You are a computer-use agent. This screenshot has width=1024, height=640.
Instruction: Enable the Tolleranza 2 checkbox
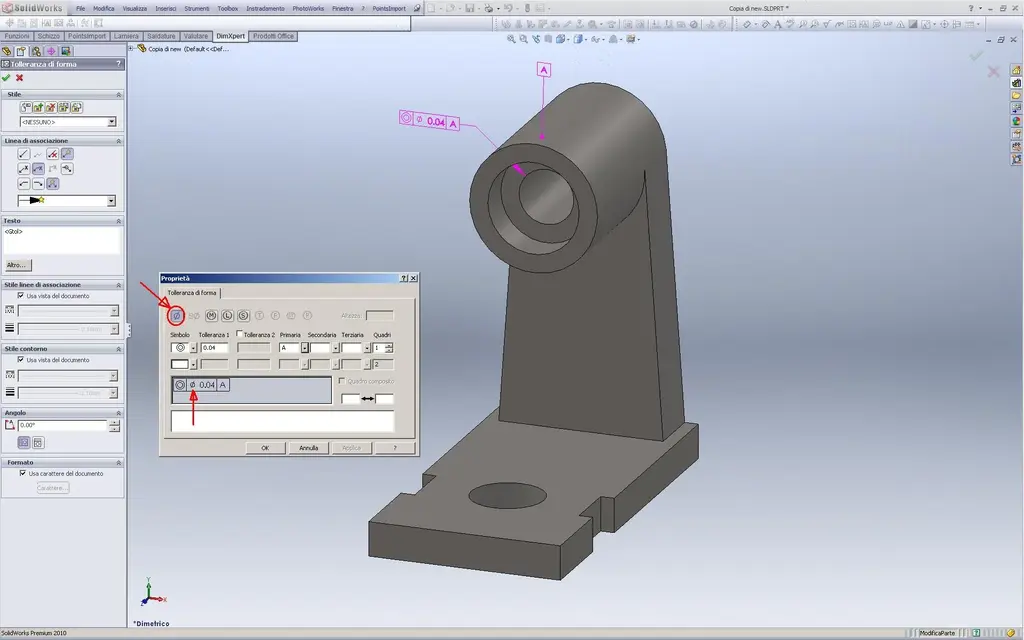[240, 334]
